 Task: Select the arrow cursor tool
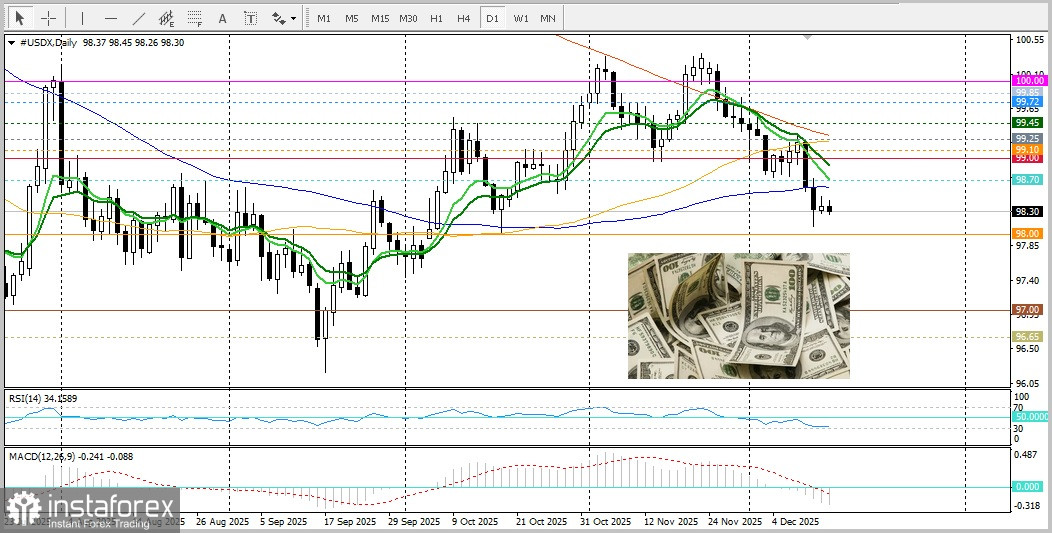click(20, 18)
